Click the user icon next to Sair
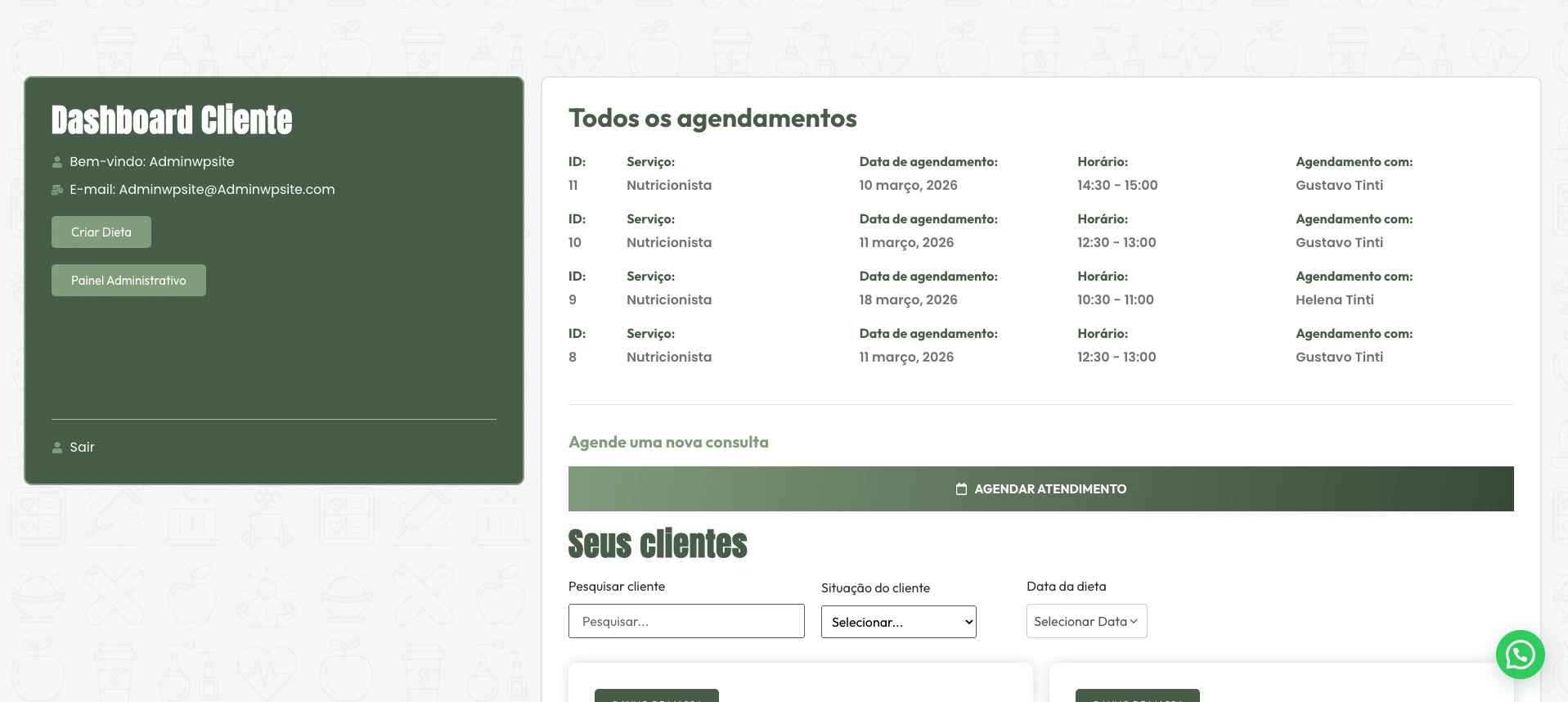Screen dimensions: 1568x702 pos(57,448)
